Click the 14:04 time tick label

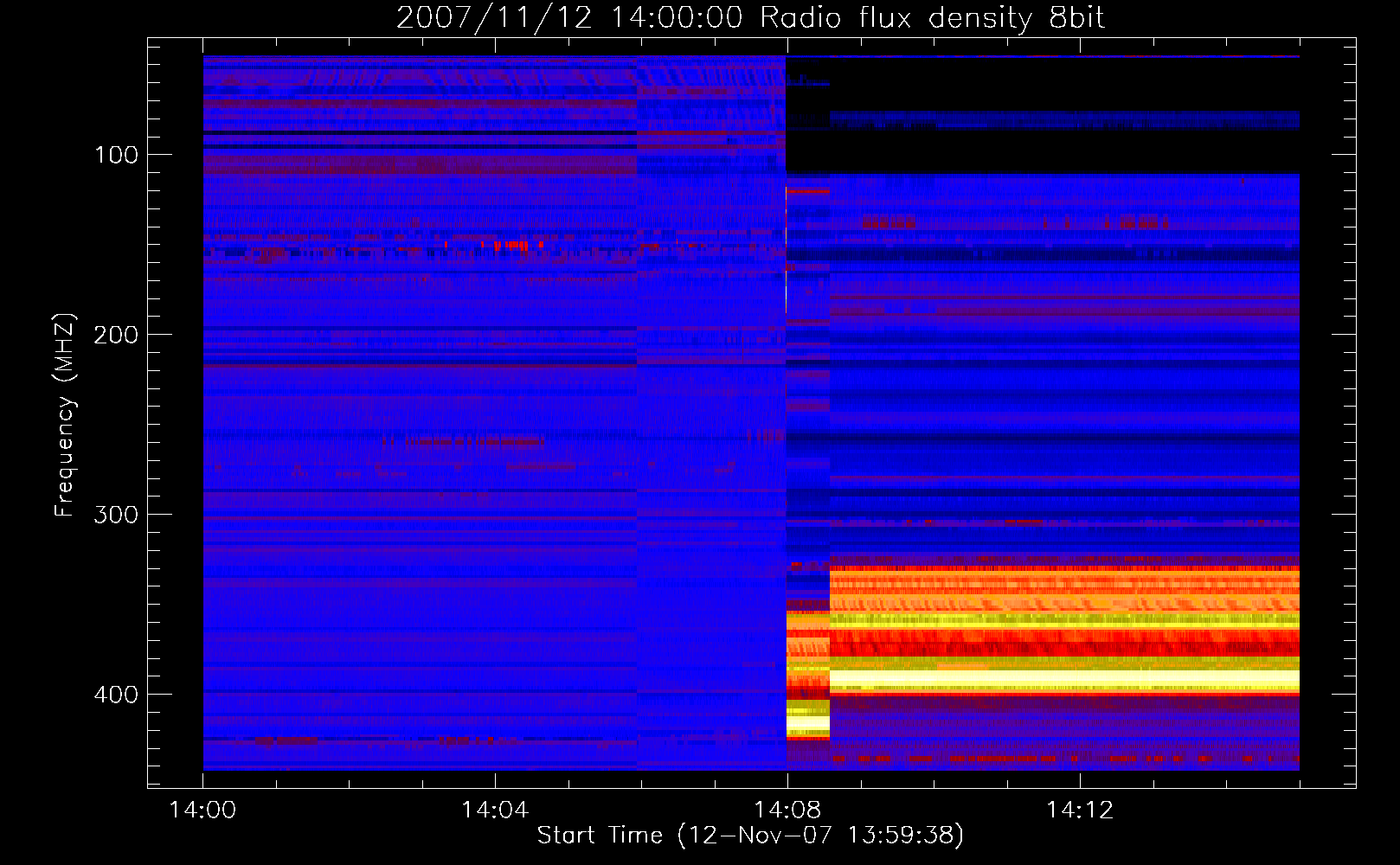point(495,810)
